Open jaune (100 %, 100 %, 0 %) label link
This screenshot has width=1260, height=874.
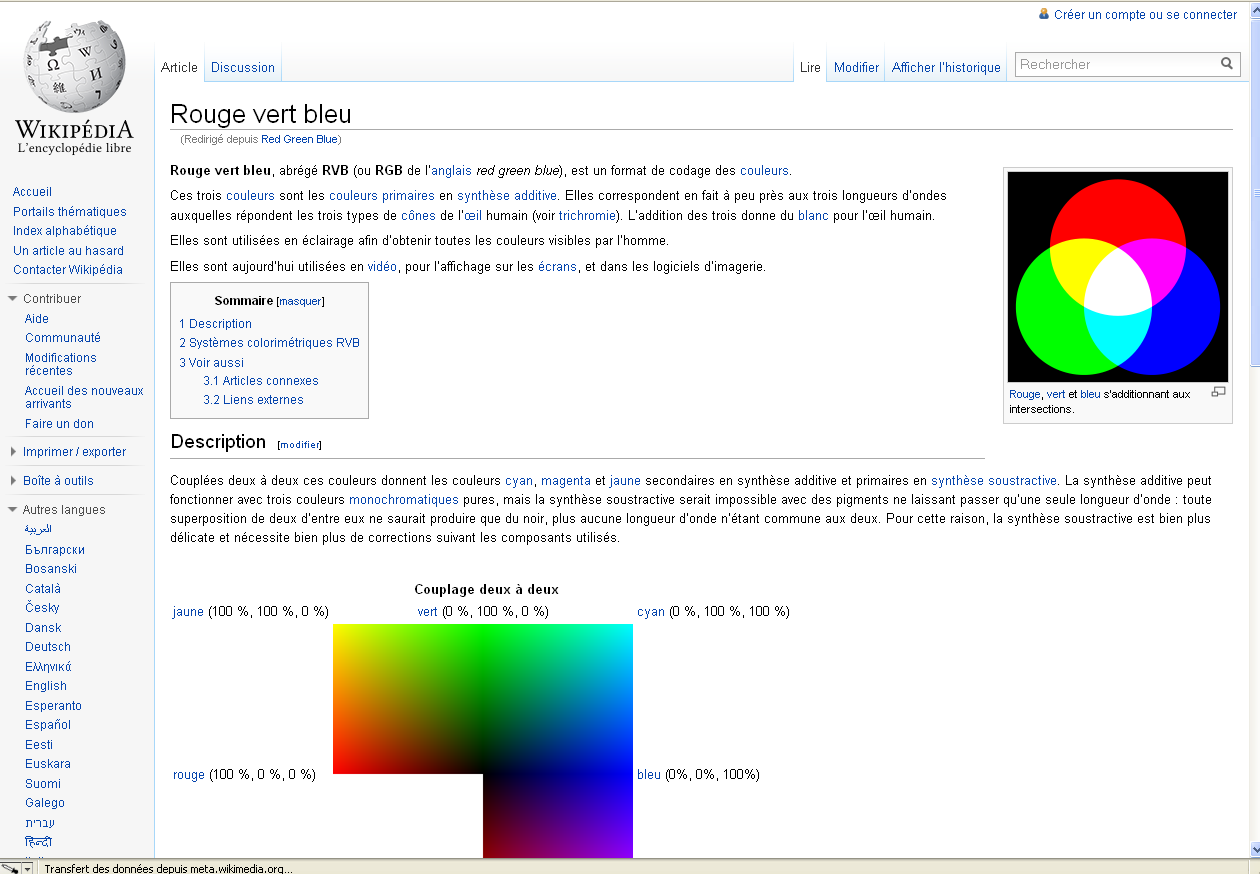coord(188,612)
